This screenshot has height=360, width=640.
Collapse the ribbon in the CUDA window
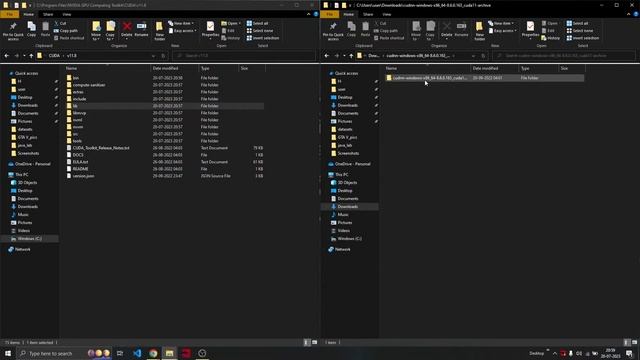coord(309,14)
